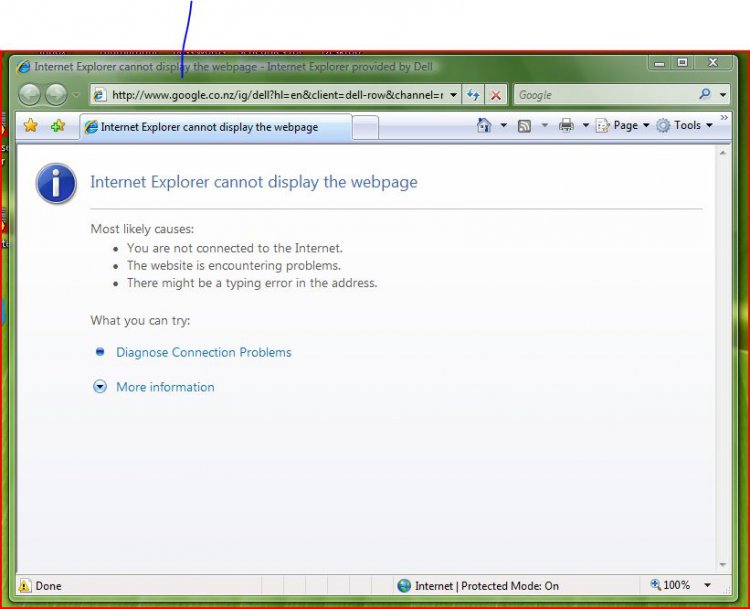Open a new blank tab

(366, 128)
